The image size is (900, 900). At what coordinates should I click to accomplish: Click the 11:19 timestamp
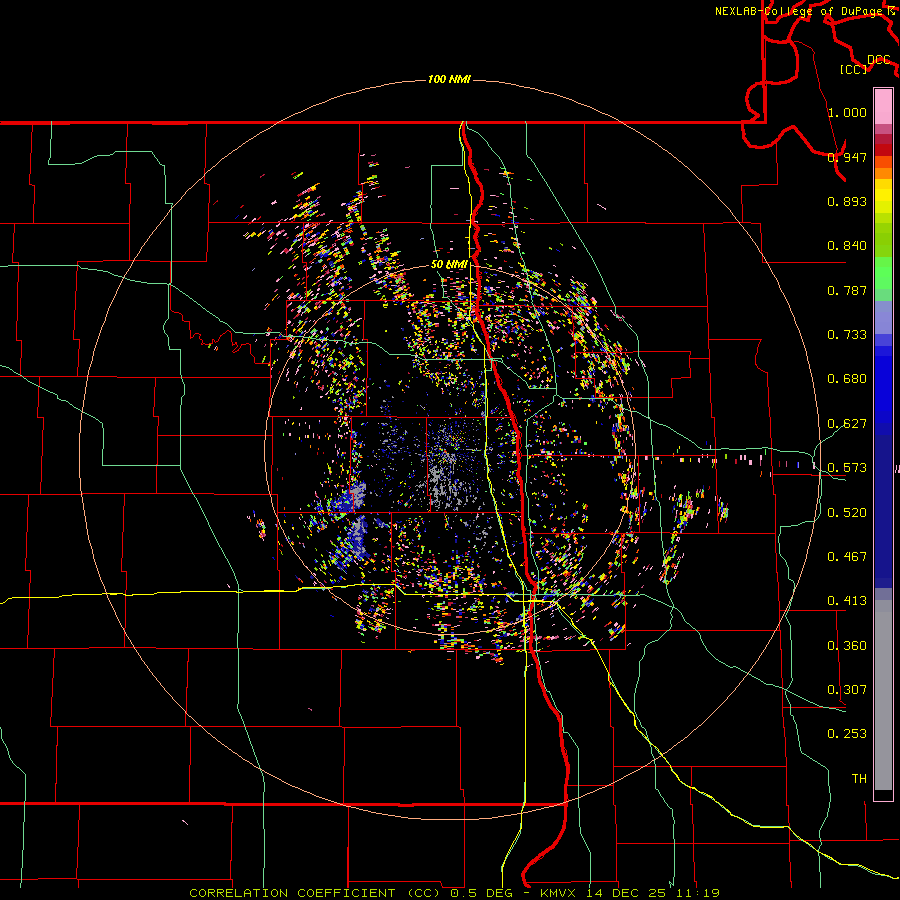698,893
